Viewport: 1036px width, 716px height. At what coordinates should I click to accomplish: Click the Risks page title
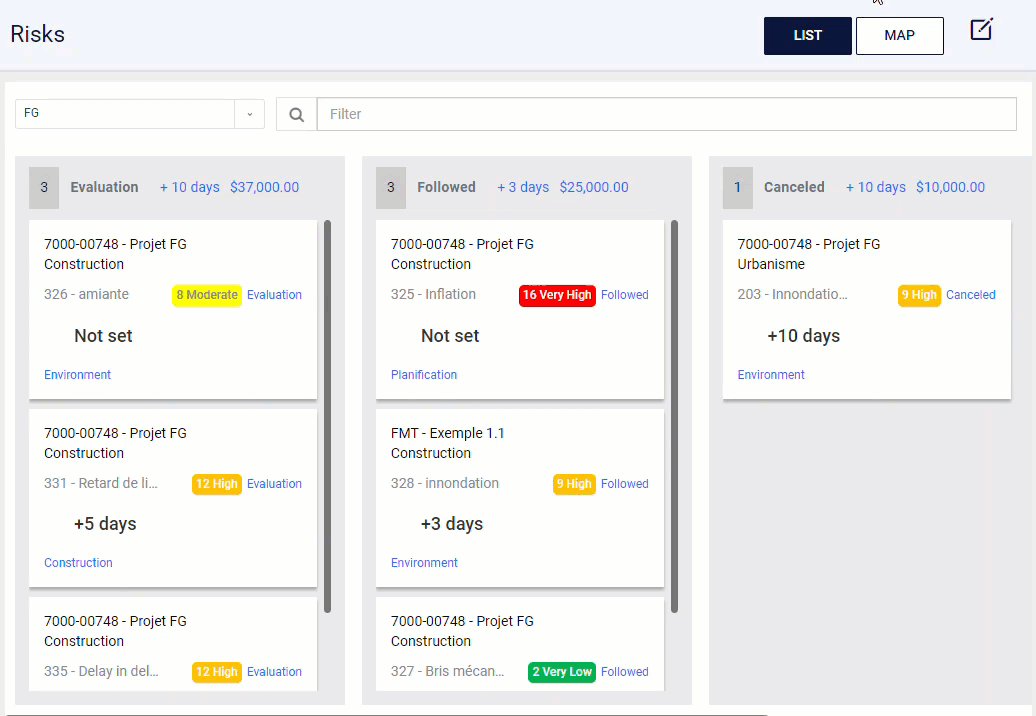point(38,34)
